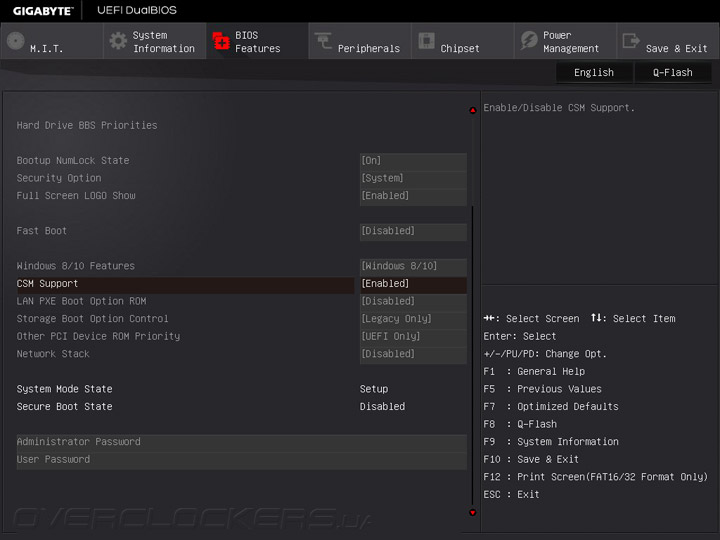This screenshot has width=720, height=540.
Task: Click the System Mode State value Setup
Action: [x=374, y=389]
